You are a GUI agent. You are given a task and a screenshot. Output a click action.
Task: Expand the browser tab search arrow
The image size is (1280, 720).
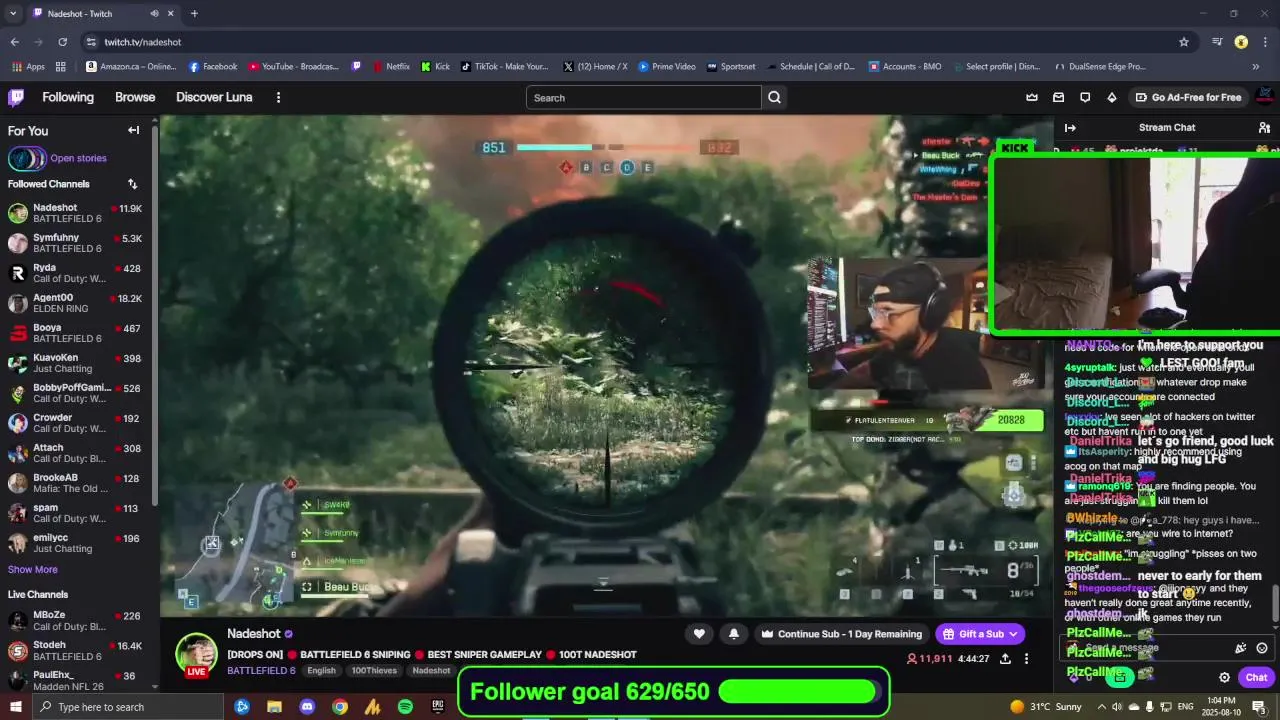click(x=13, y=14)
